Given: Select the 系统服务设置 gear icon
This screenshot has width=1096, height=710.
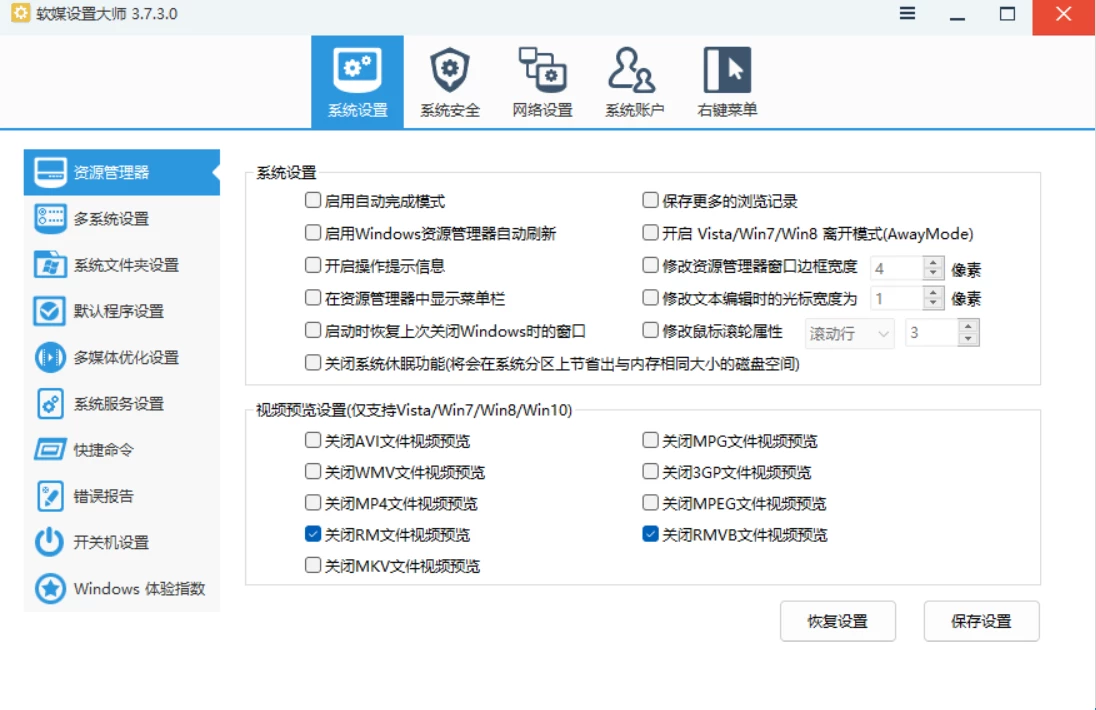Looking at the screenshot, I should click(50, 404).
